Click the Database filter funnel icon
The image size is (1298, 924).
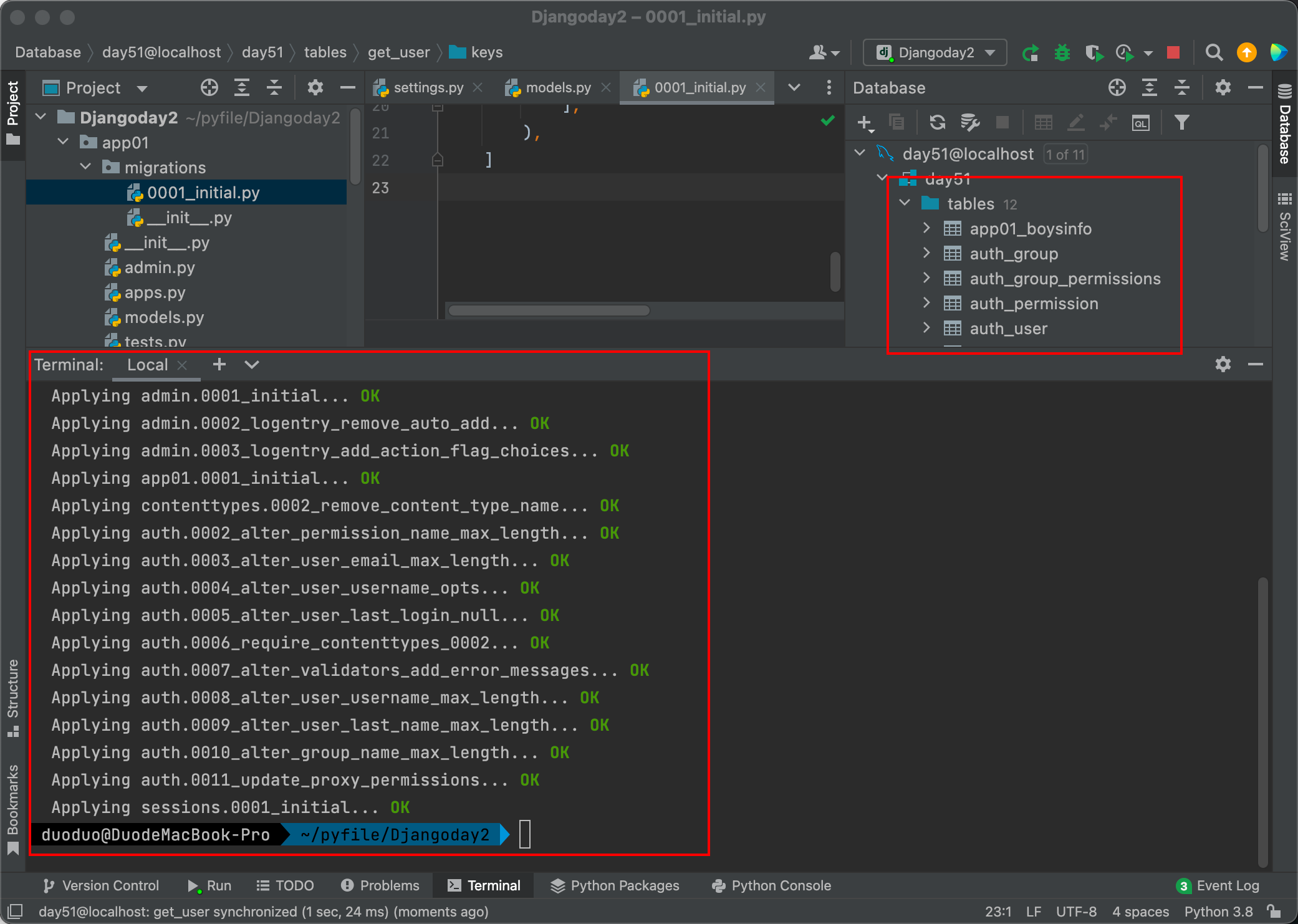pos(1181,122)
